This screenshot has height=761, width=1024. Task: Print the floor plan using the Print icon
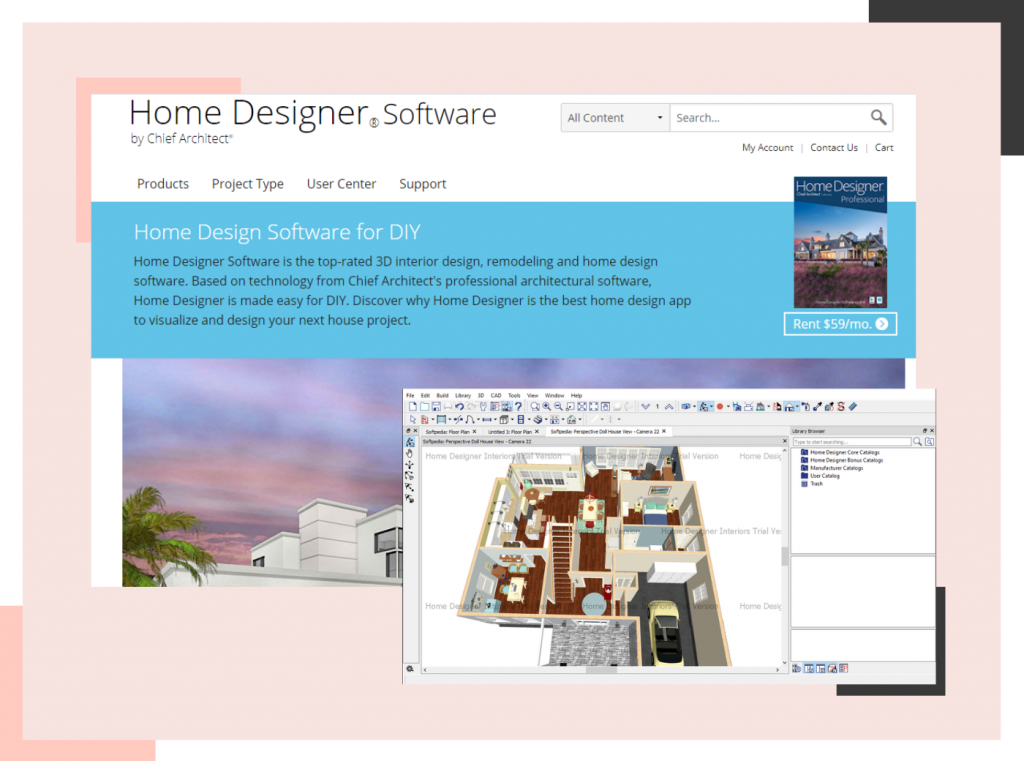[448, 403]
